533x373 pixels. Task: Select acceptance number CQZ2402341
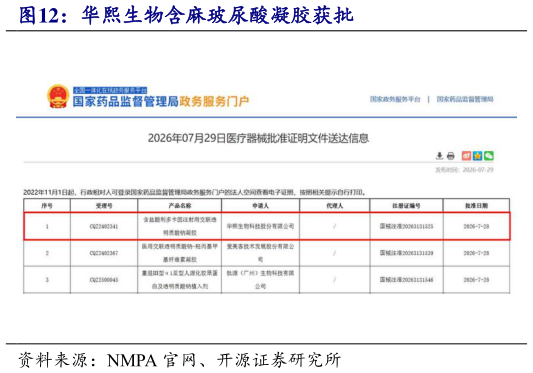coord(104,226)
